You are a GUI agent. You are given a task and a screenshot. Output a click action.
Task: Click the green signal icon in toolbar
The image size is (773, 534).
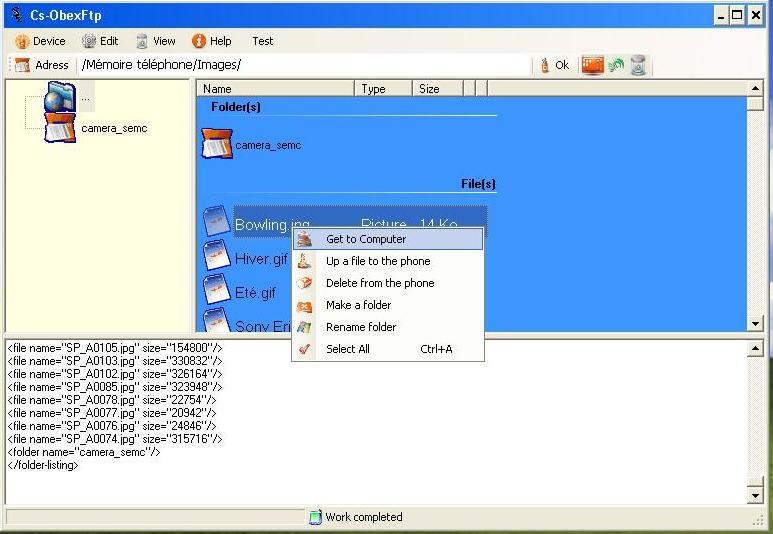[x=616, y=65]
